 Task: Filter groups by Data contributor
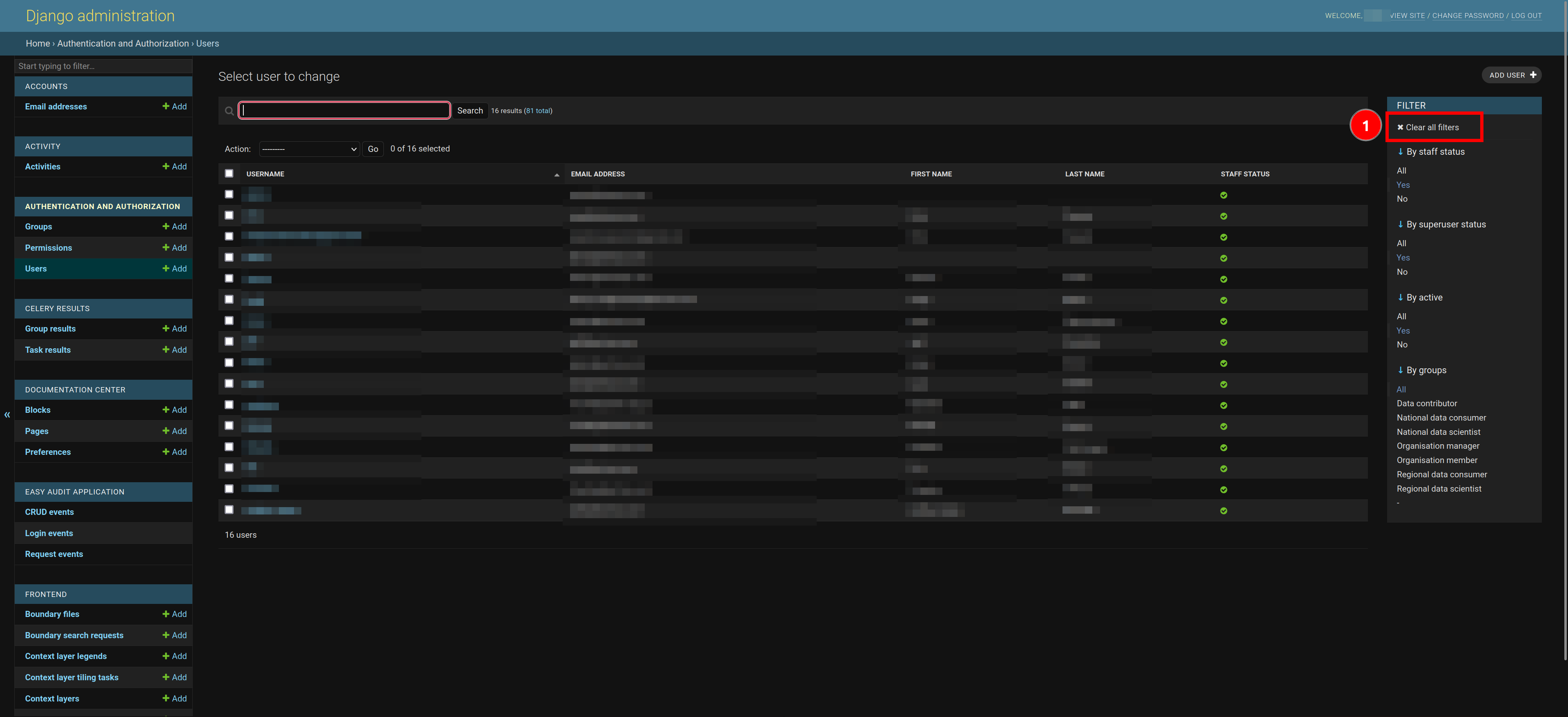coord(1427,403)
